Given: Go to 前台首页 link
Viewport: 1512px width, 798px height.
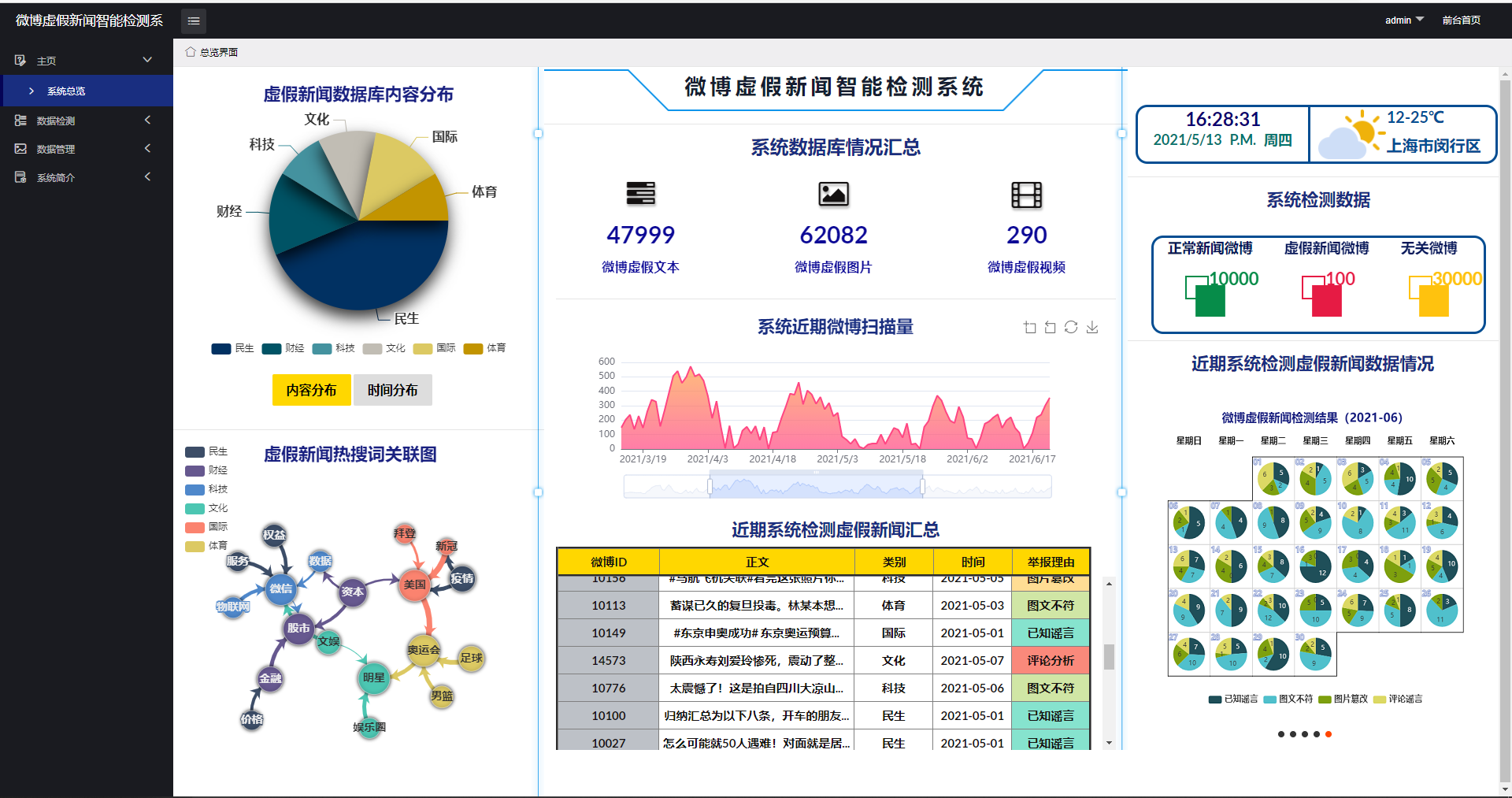Looking at the screenshot, I should (1462, 20).
